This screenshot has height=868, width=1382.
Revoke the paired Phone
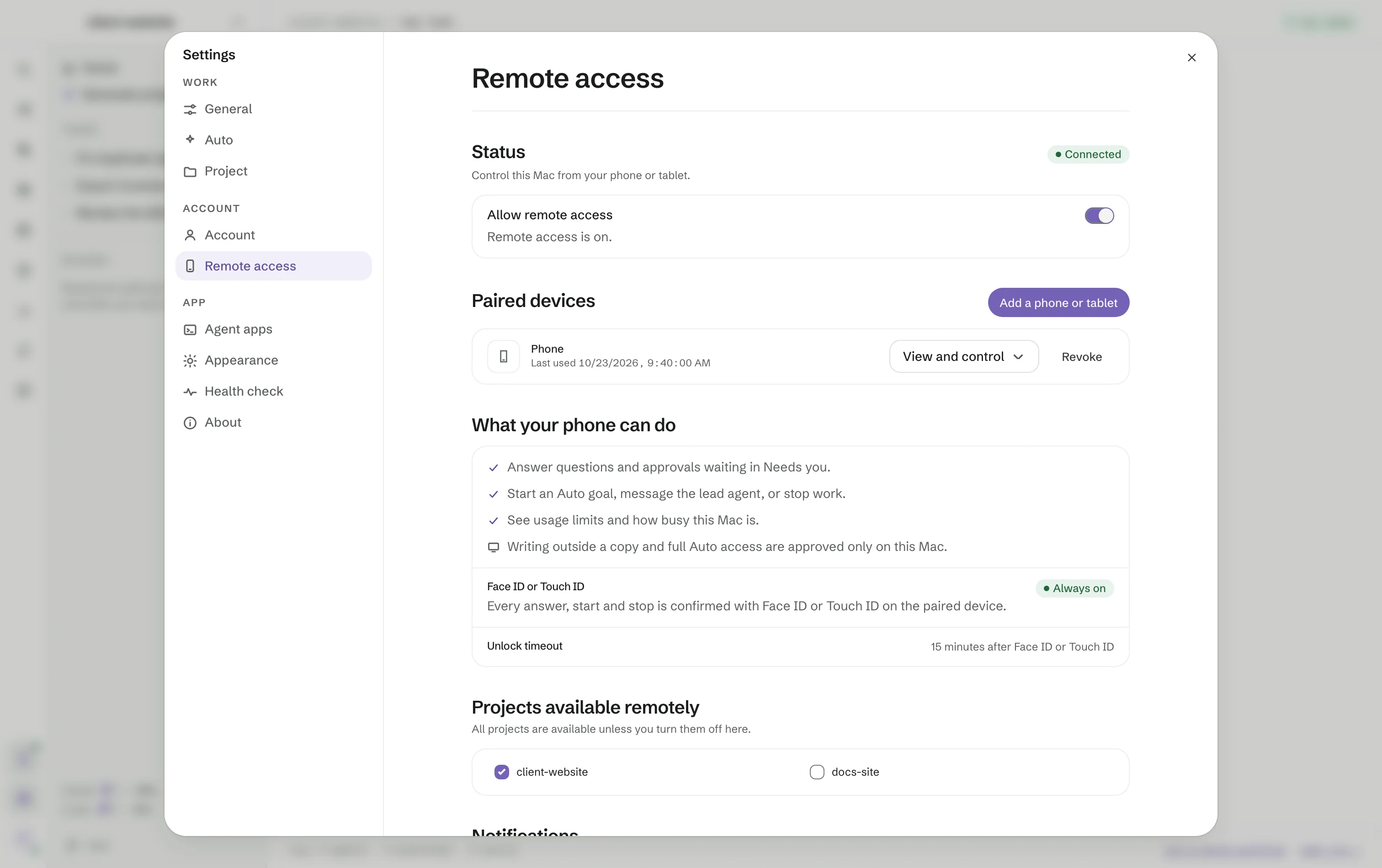coord(1081,357)
